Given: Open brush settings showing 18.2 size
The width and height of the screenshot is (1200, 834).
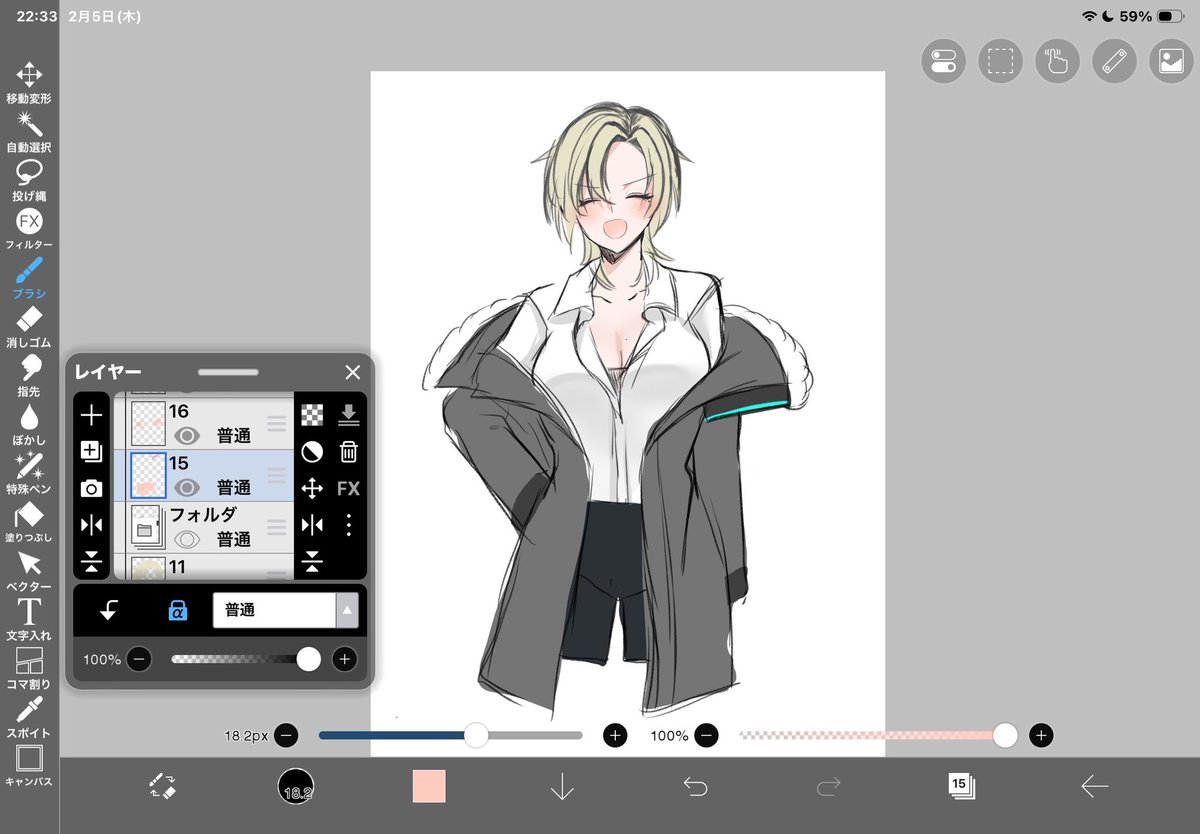Looking at the screenshot, I should [x=296, y=786].
